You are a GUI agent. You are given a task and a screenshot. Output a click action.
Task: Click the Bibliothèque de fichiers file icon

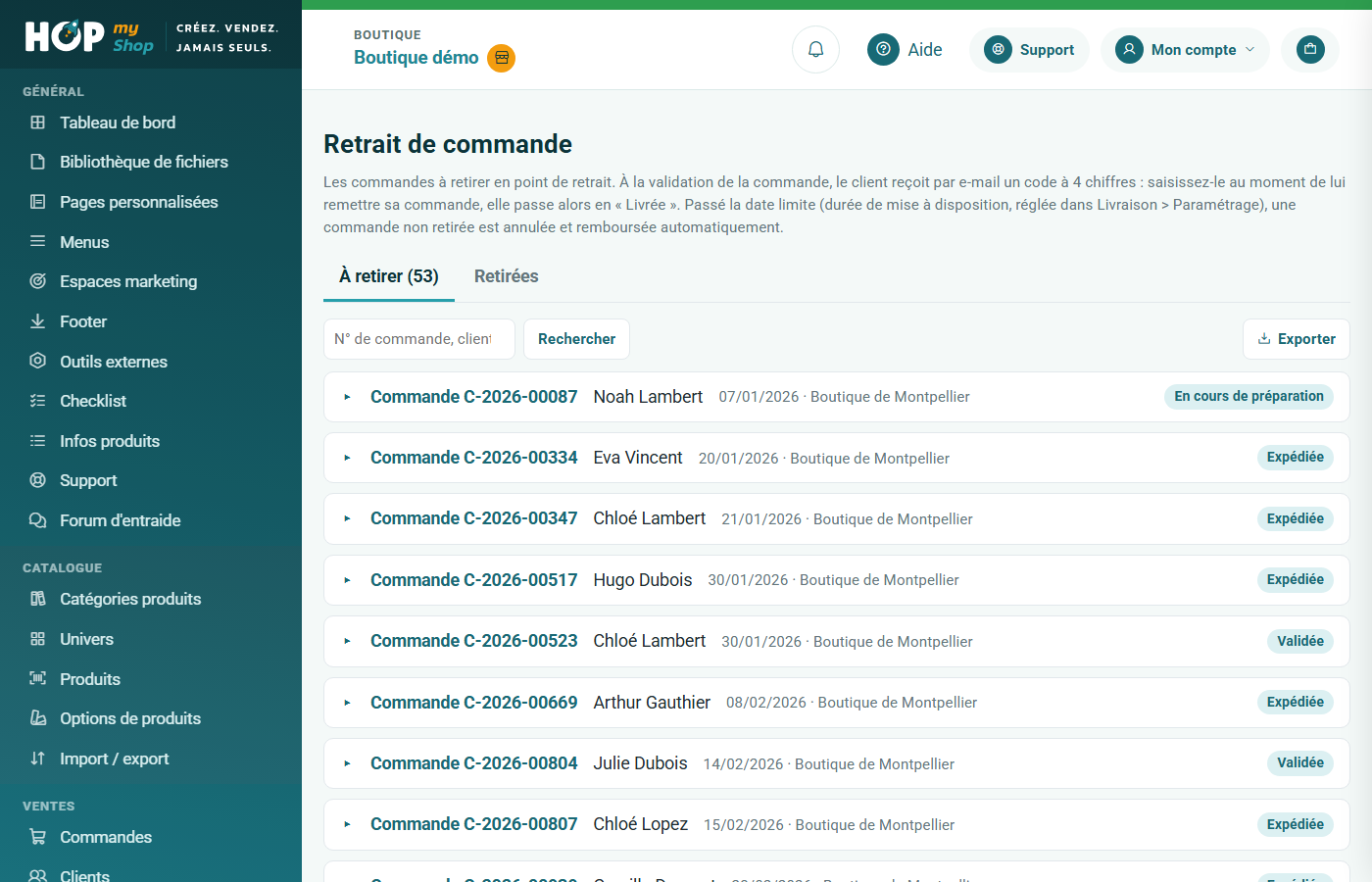38,162
